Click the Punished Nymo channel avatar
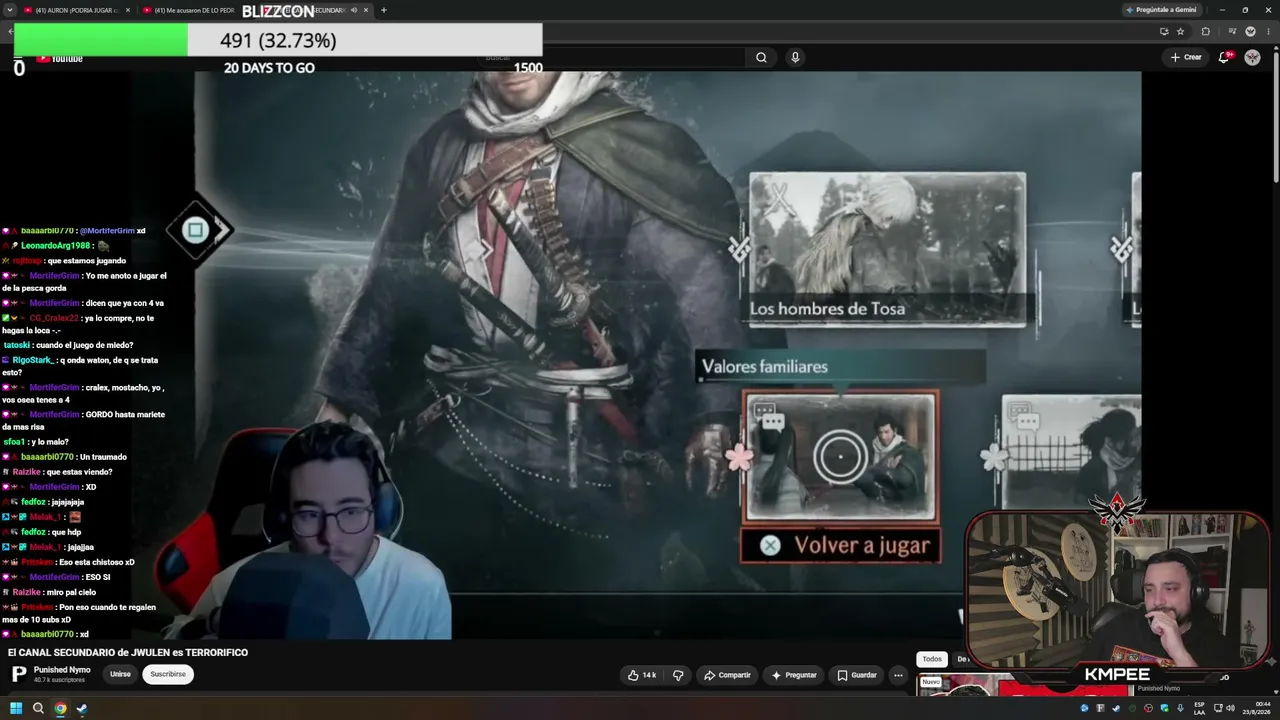 point(19,674)
